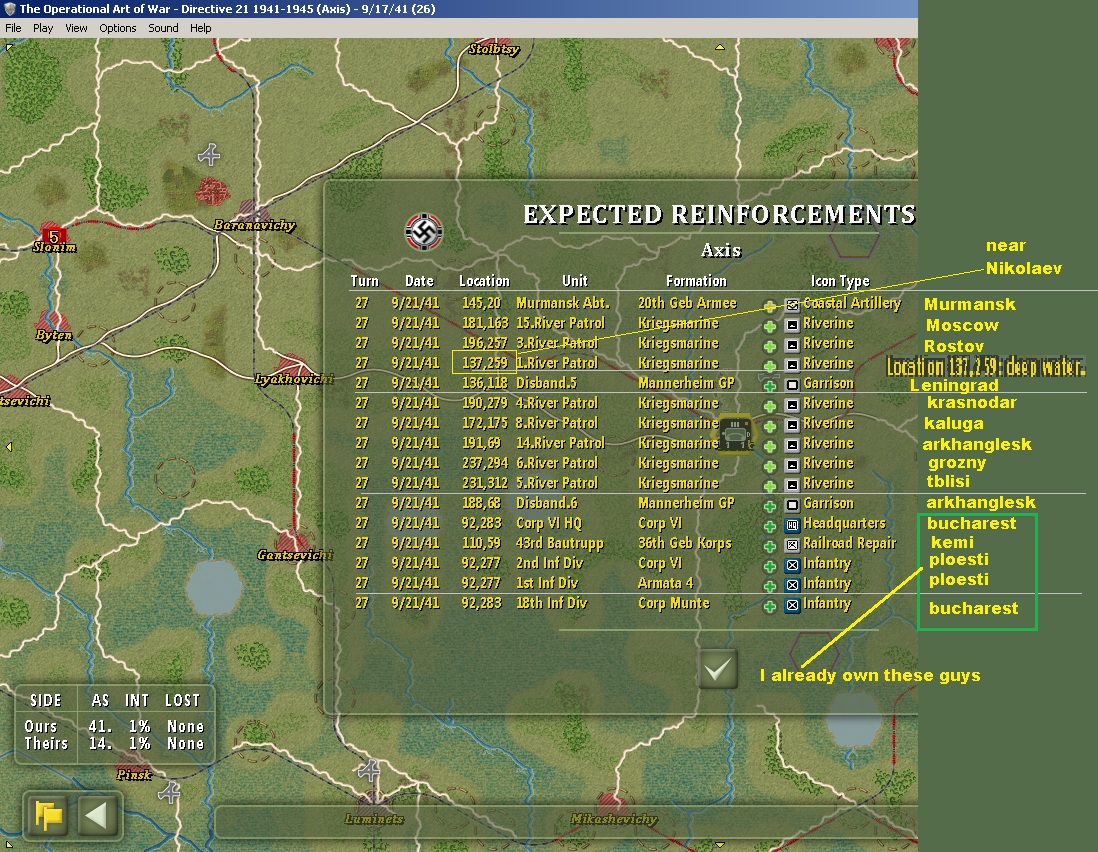Click the yellow flag button
Viewport: 1098px width, 852px height.
coord(48,815)
